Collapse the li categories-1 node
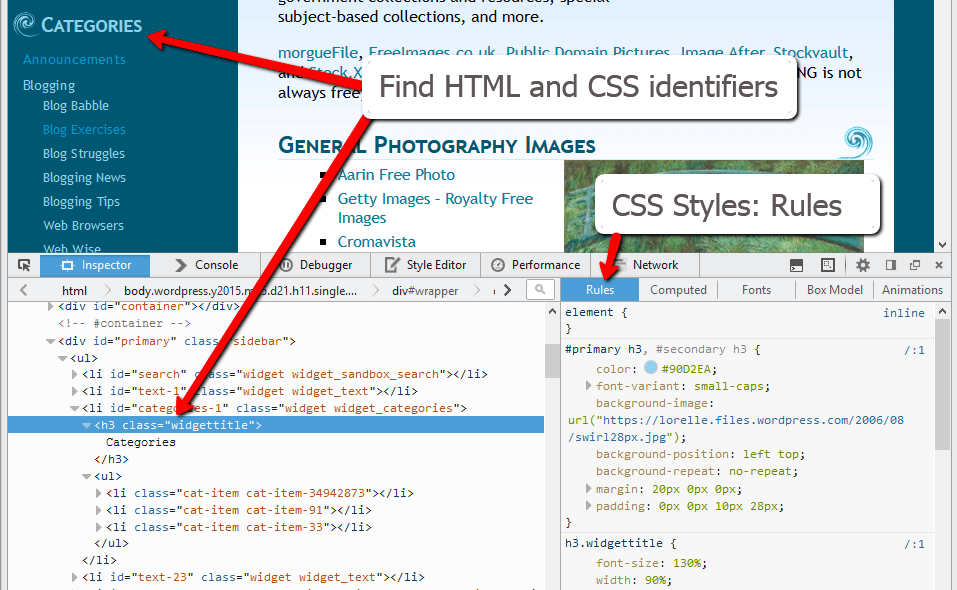Image resolution: width=957 pixels, height=590 pixels. pos(74,408)
